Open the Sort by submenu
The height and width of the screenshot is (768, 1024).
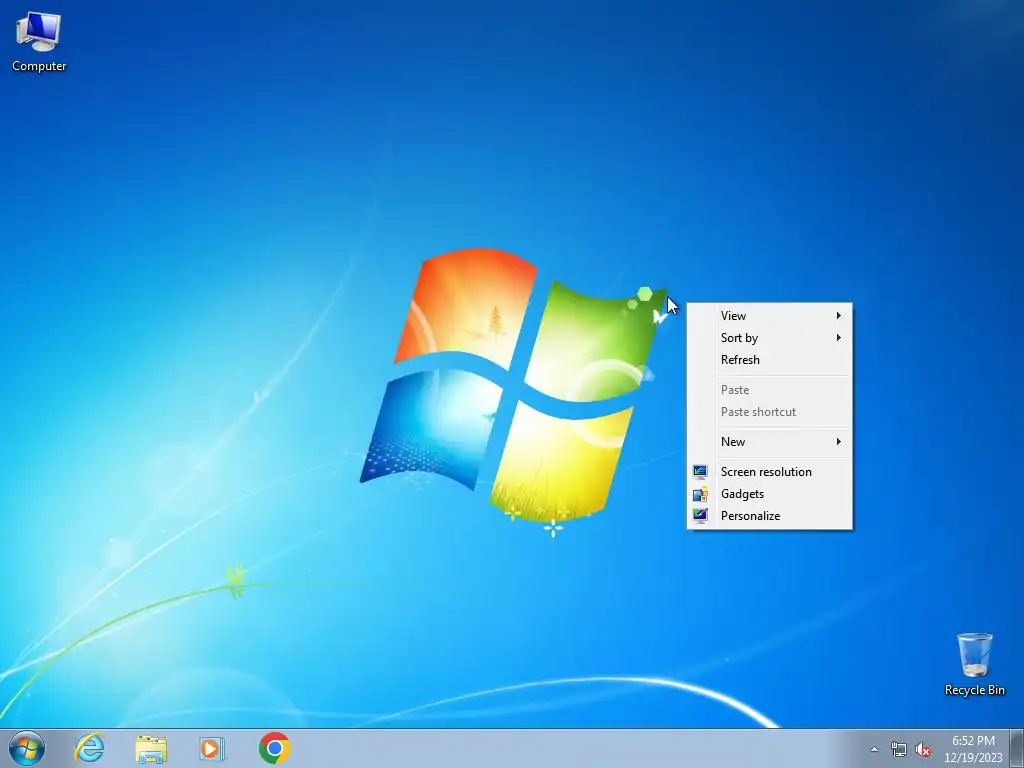769,338
